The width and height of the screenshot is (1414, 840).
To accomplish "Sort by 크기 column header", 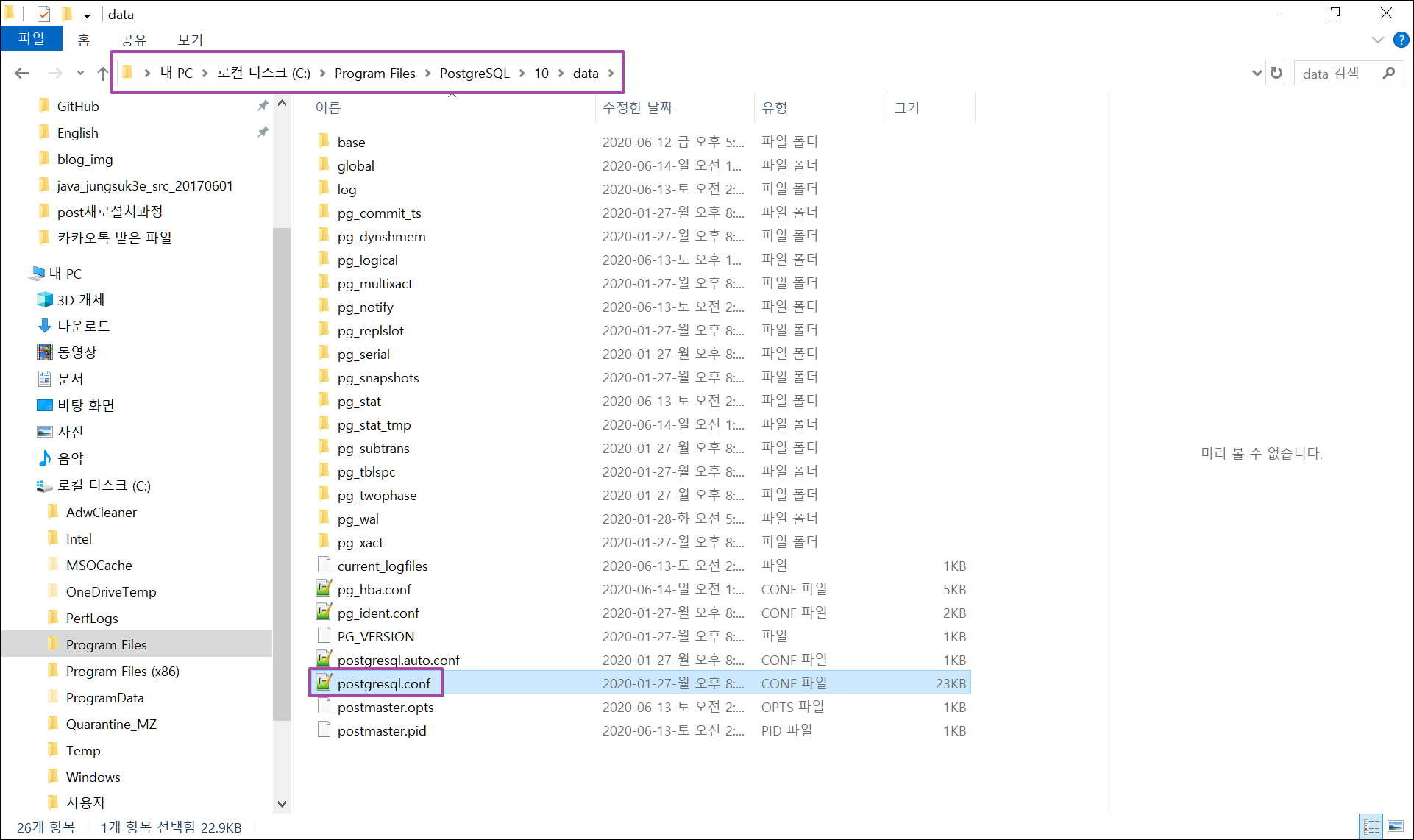I will (x=906, y=107).
